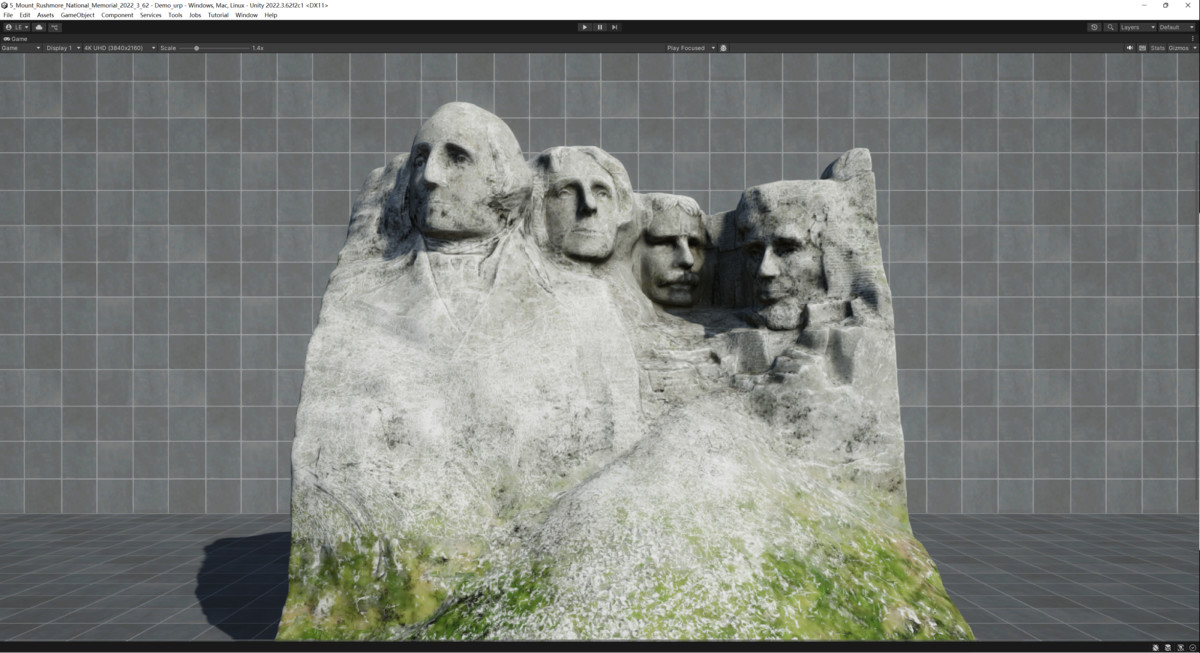Switch to the Game tab
Screen dimensions: 1200x653
(18, 38)
